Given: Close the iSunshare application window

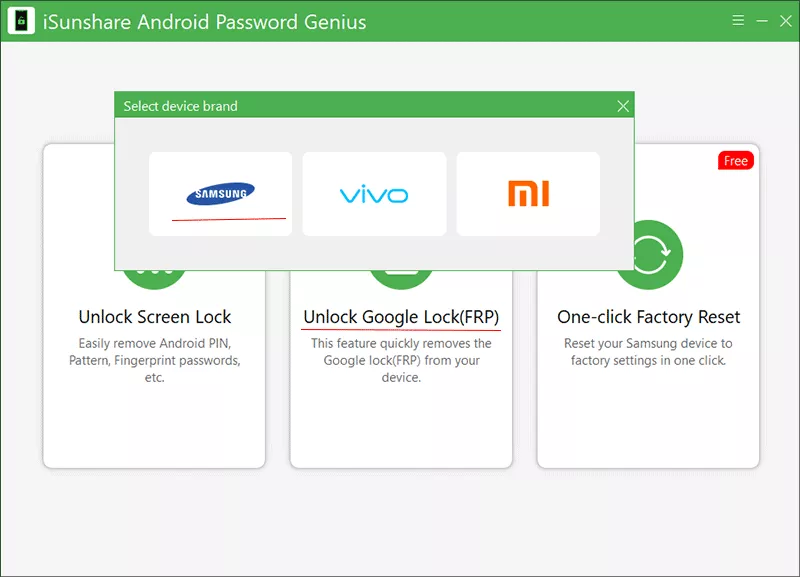Looking at the screenshot, I should 786,20.
